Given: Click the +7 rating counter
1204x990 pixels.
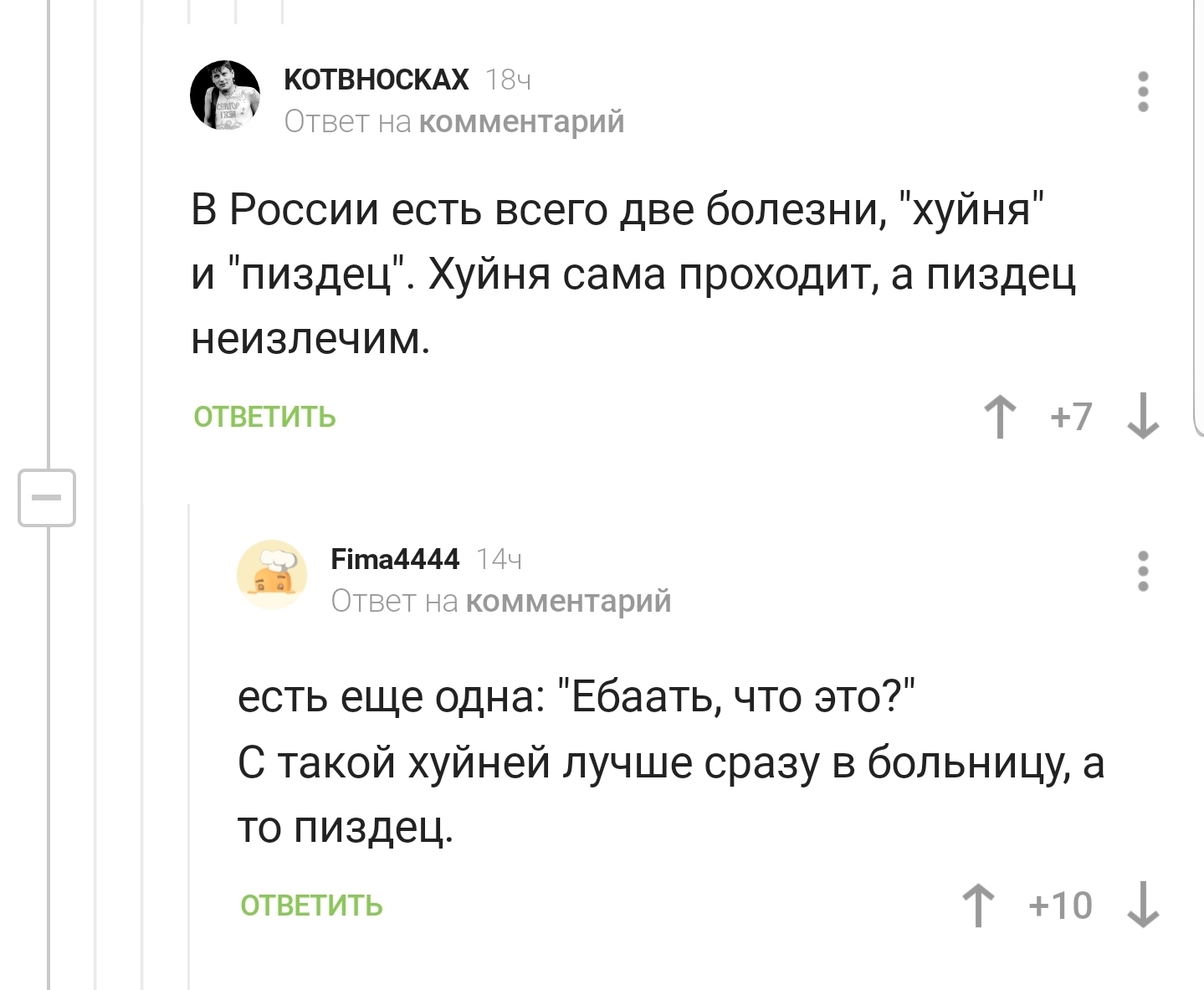Looking at the screenshot, I should point(1072,417).
